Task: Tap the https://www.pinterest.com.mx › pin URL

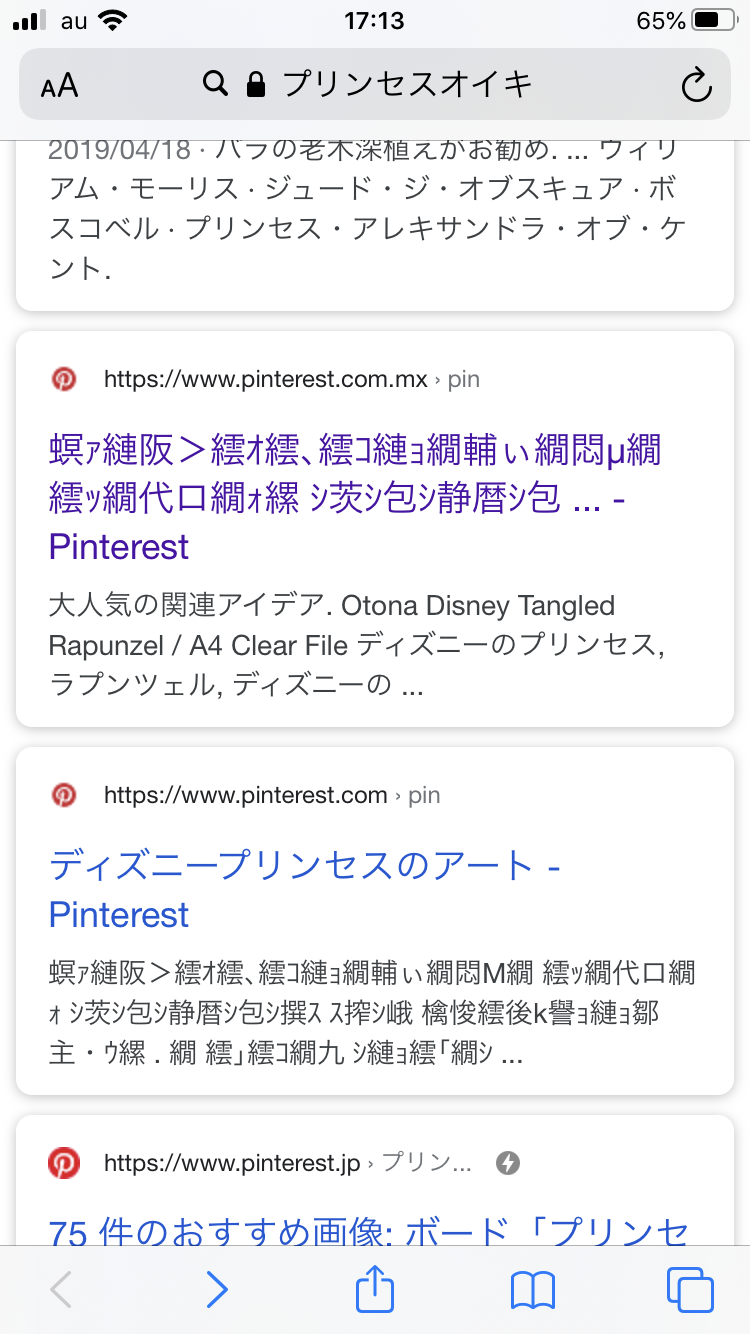Action: [x=291, y=380]
